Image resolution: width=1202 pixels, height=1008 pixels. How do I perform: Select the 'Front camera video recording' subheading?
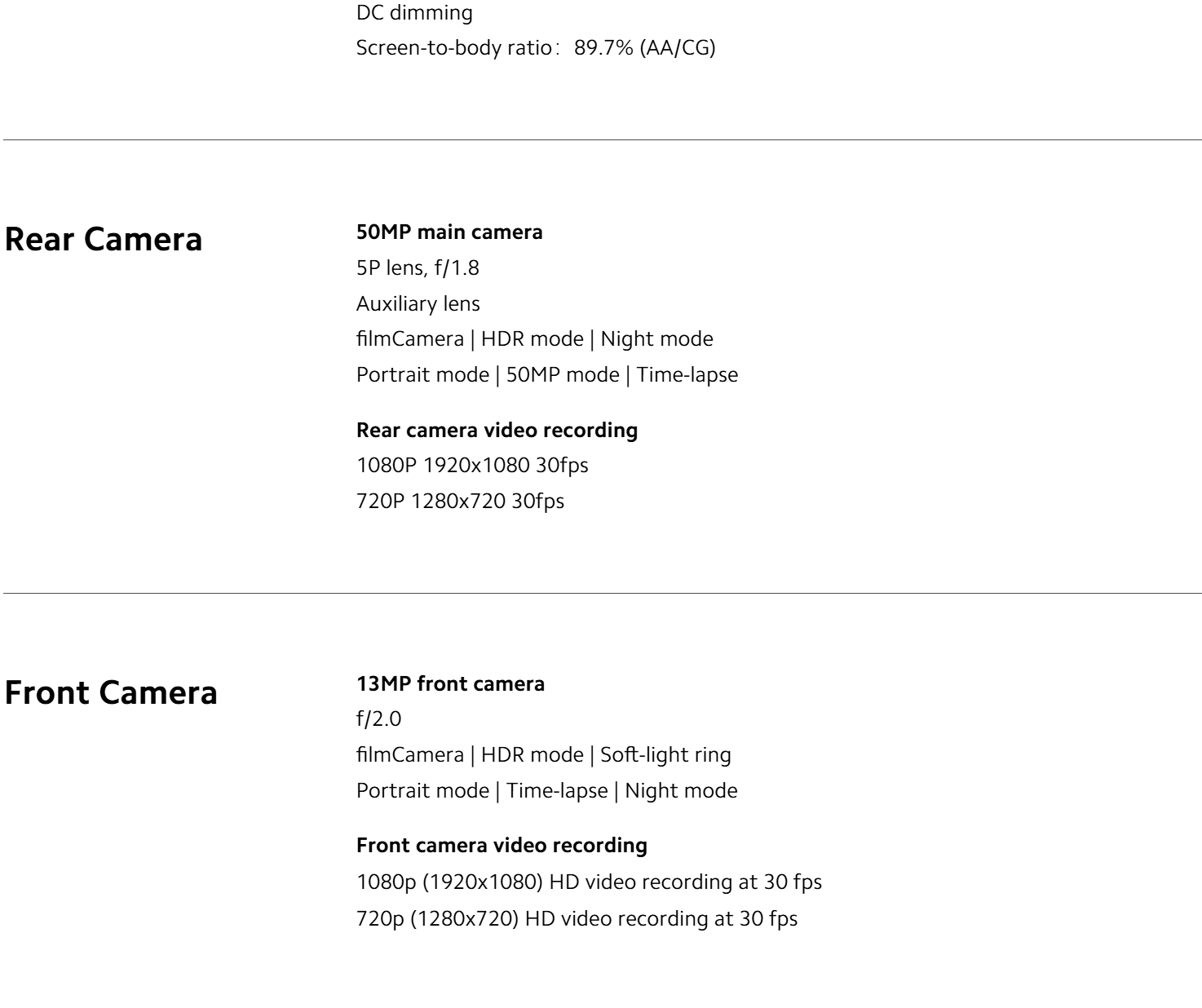click(502, 846)
